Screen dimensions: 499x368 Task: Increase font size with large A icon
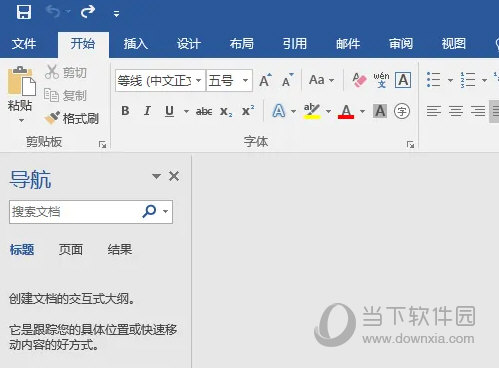(265, 80)
